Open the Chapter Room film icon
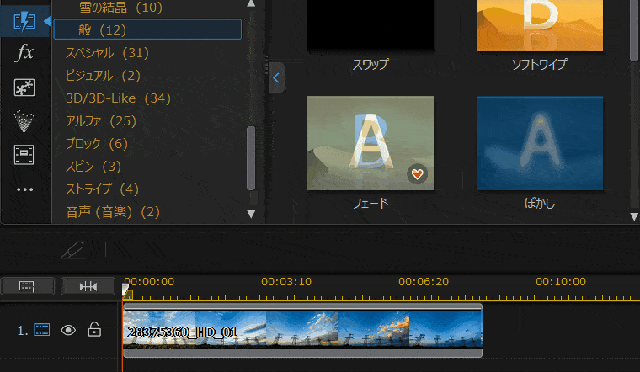 click(24, 155)
